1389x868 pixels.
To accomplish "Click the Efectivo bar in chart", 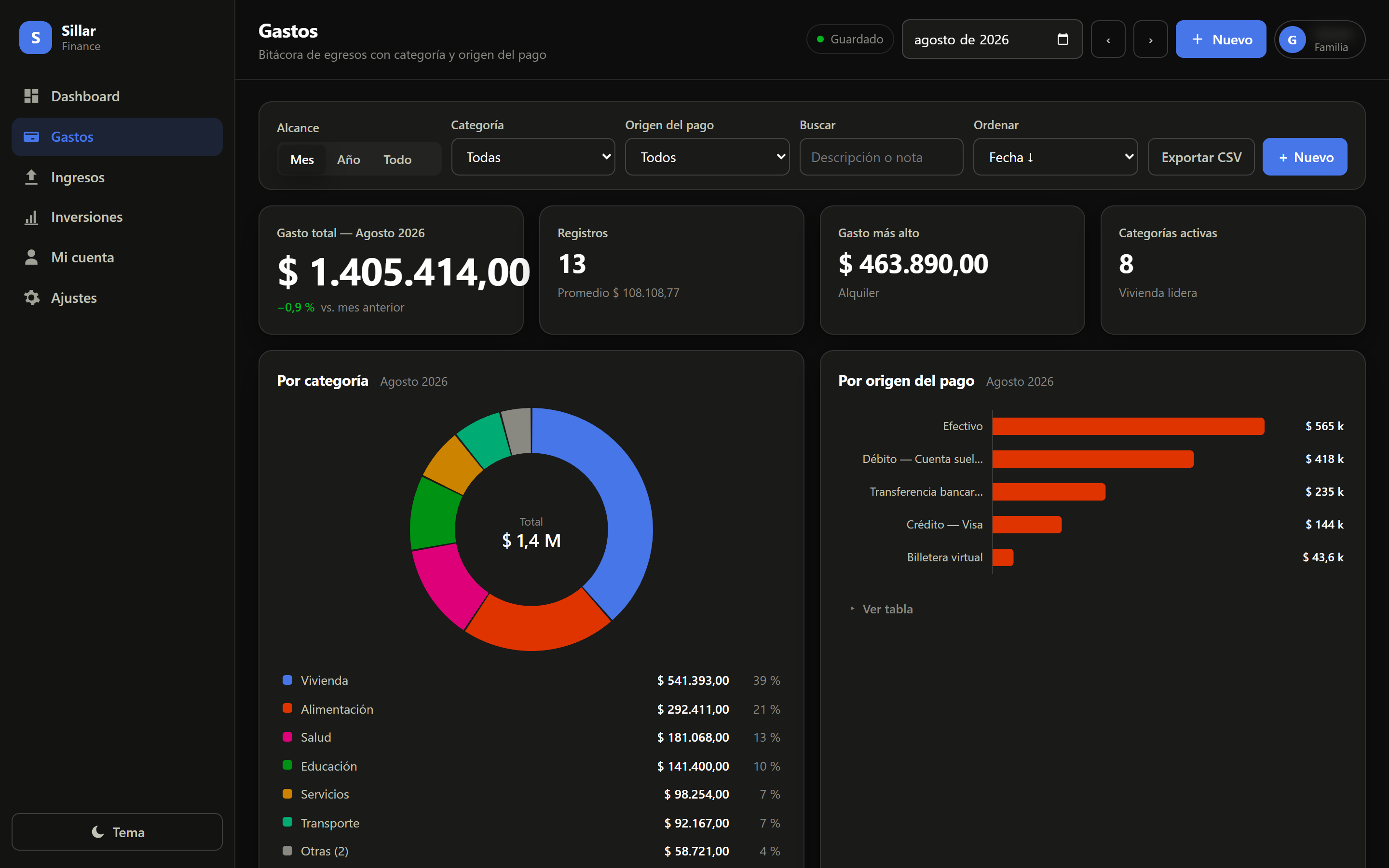I will click(1129, 426).
